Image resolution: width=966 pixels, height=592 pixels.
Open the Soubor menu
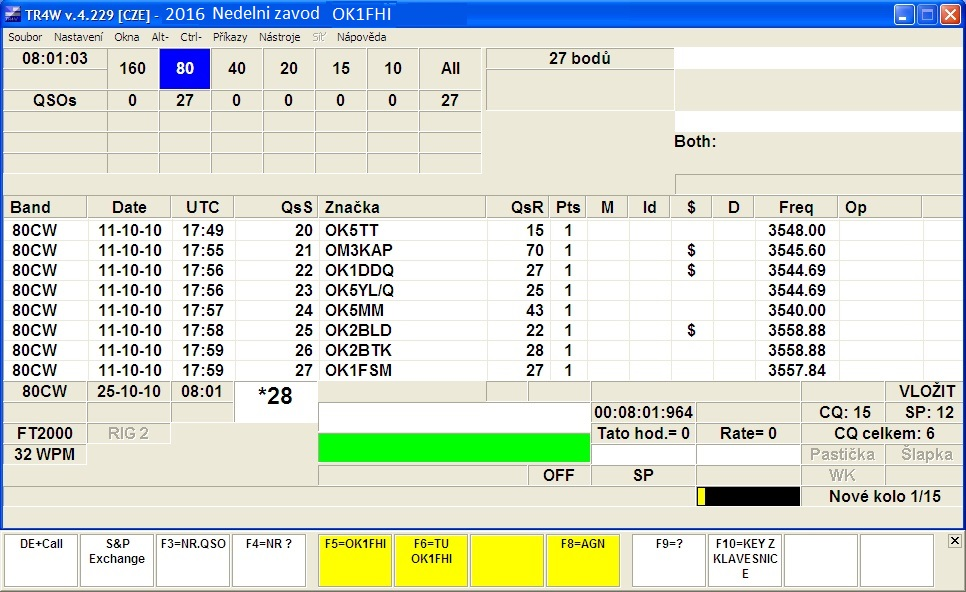pyautogui.click(x=25, y=37)
